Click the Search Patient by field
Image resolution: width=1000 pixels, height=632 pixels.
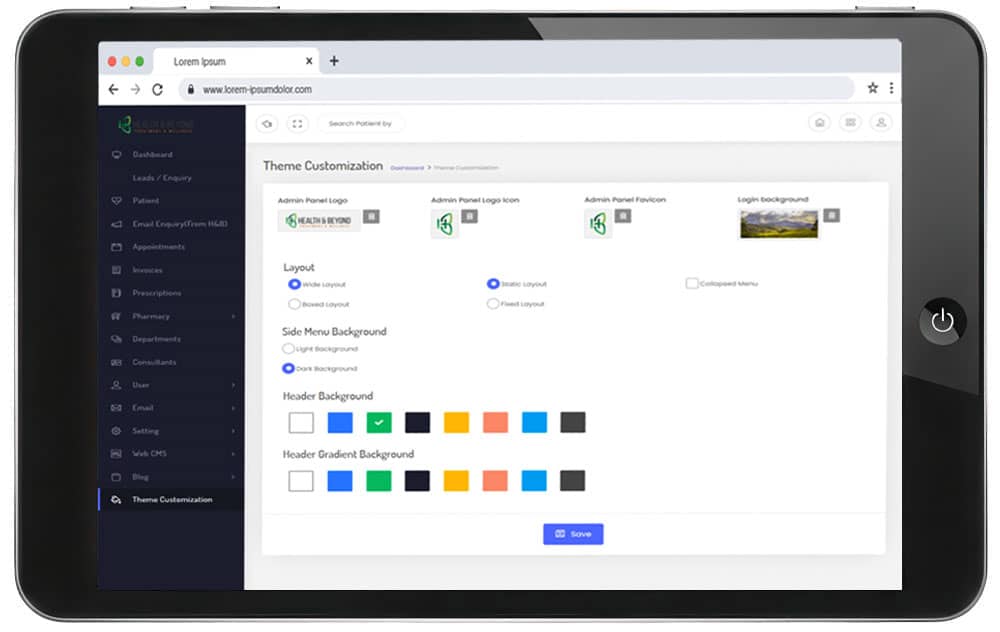click(x=361, y=124)
